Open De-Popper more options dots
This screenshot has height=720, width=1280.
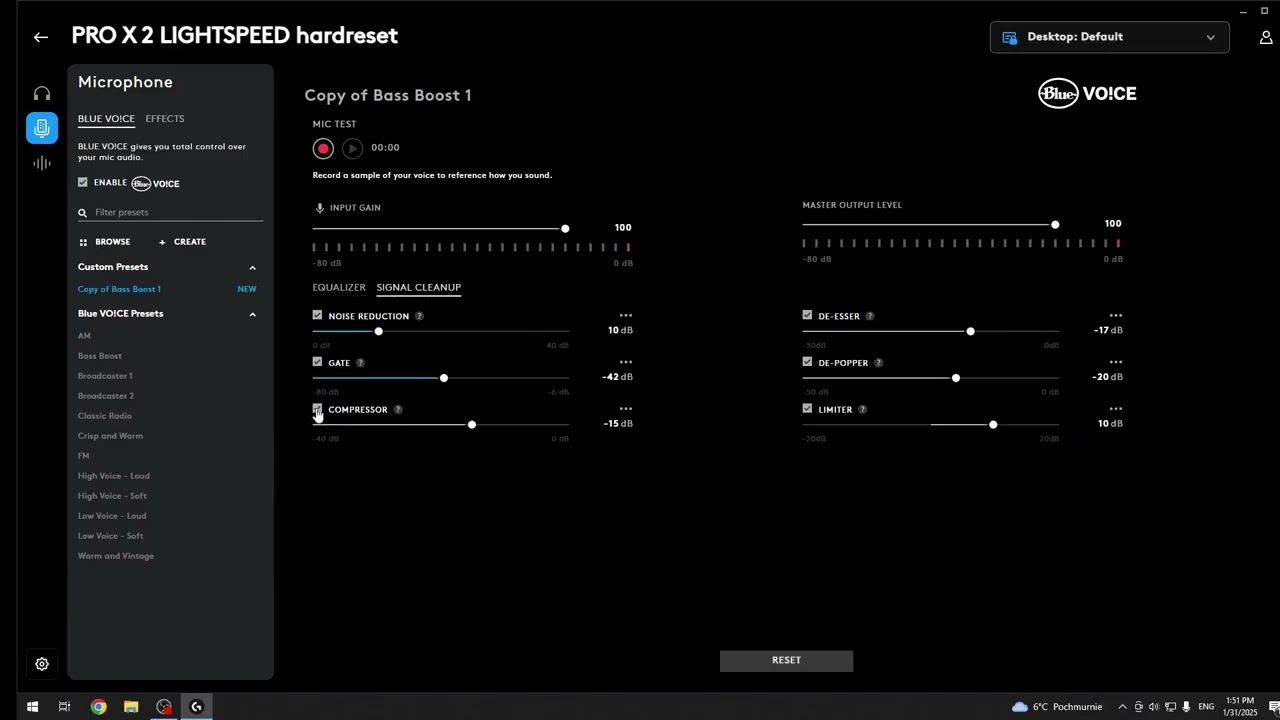[1116, 362]
